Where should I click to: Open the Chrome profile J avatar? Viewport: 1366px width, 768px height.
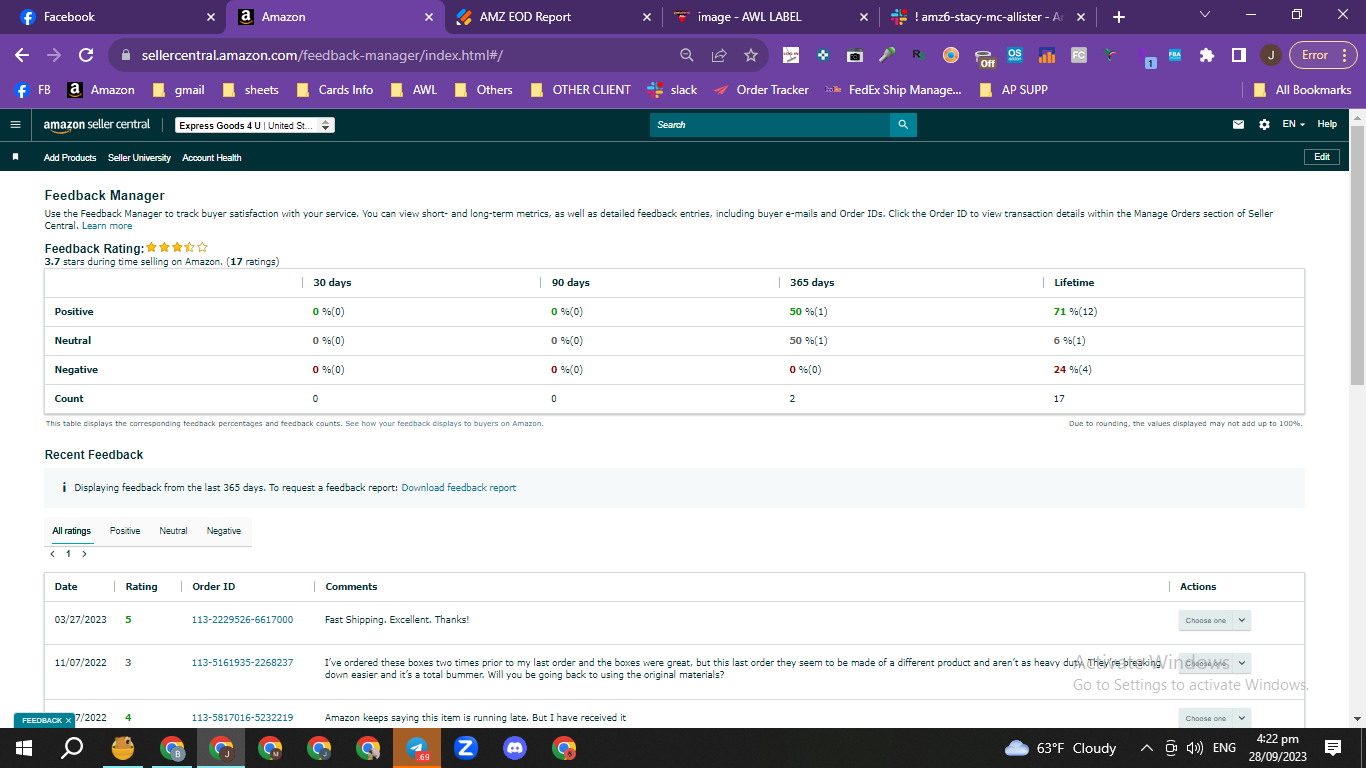(1271, 55)
